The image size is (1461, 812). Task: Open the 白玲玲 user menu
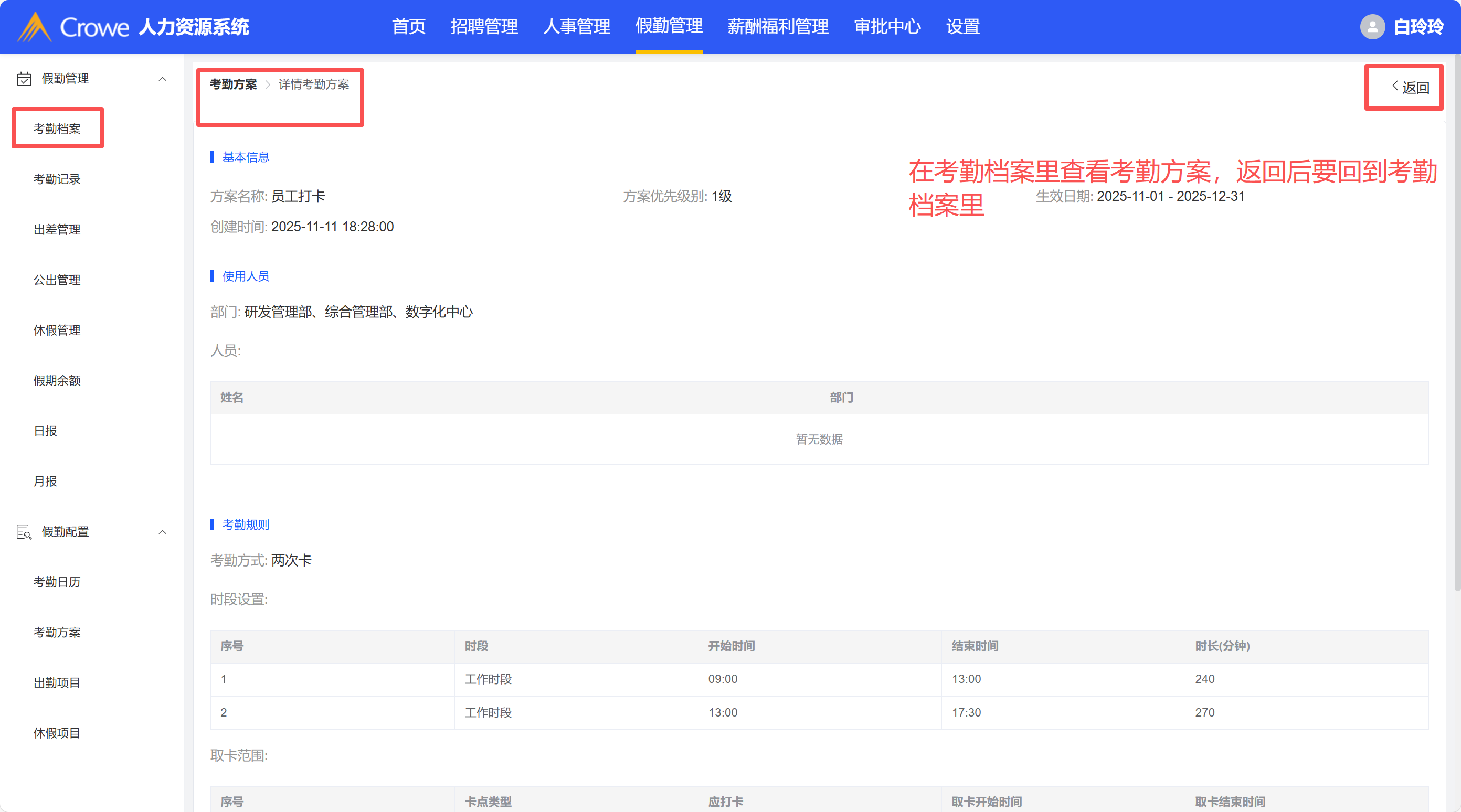click(x=1418, y=27)
